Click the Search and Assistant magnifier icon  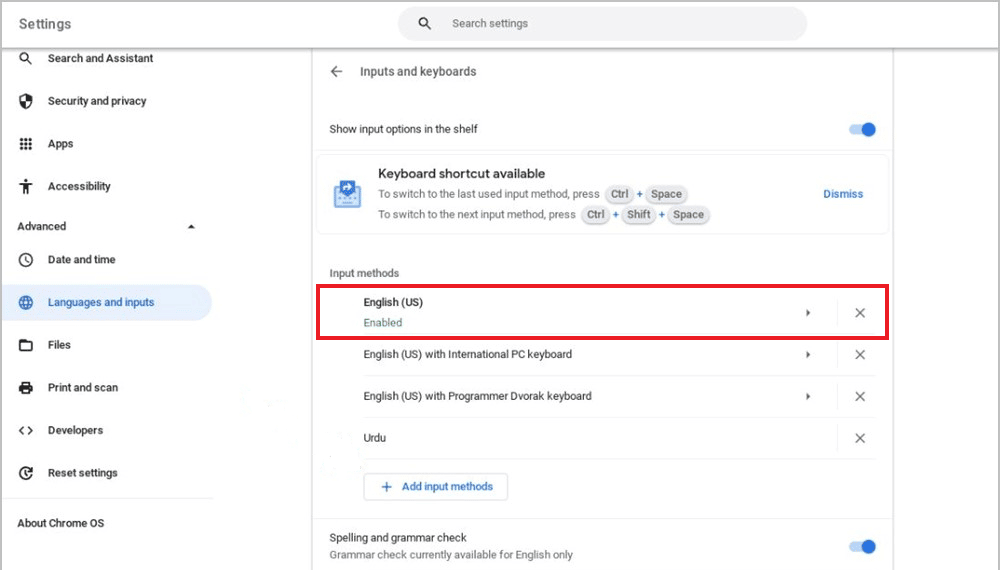coord(26,58)
